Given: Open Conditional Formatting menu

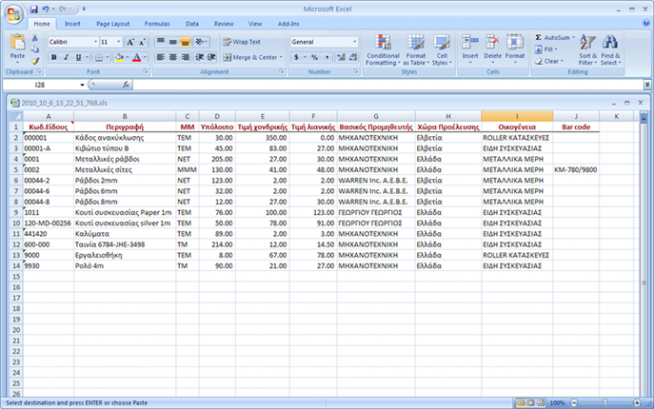Looking at the screenshot, I should 383,50.
